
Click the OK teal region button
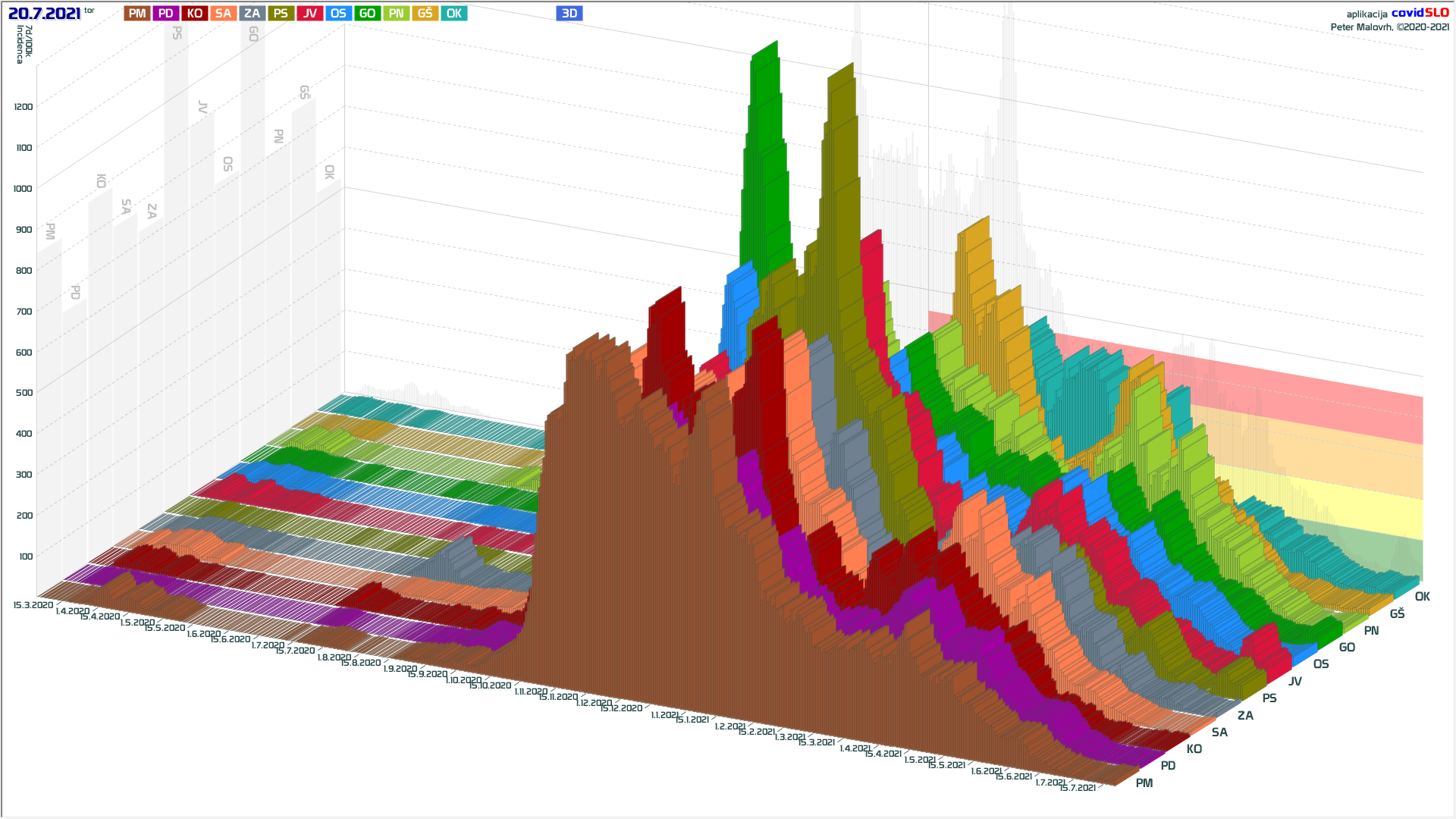[454, 14]
